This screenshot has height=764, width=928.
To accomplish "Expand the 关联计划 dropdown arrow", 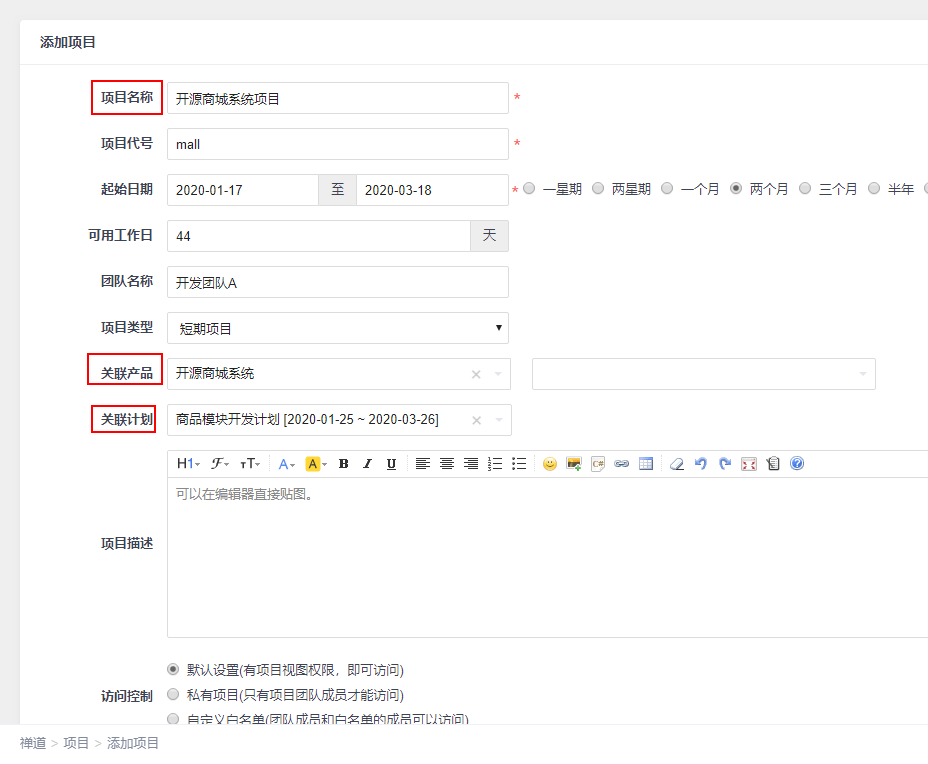I will [x=499, y=420].
